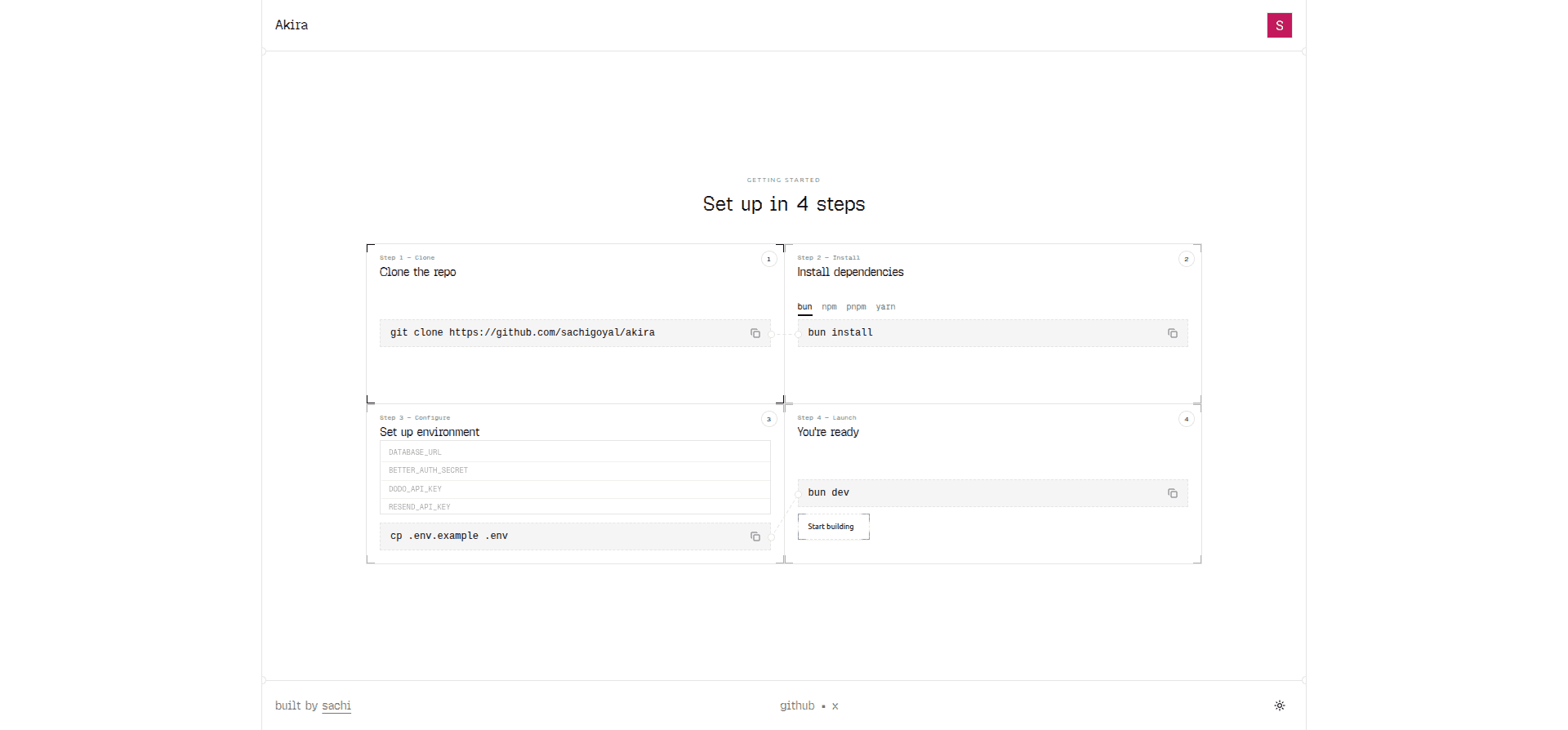Open the sachi author link
The image size is (1568, 730).
tap(336, 706)
